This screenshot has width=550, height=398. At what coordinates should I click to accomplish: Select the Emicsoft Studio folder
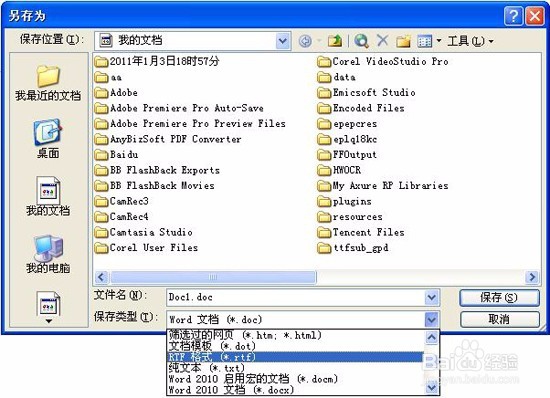click(x=367, y=93)
